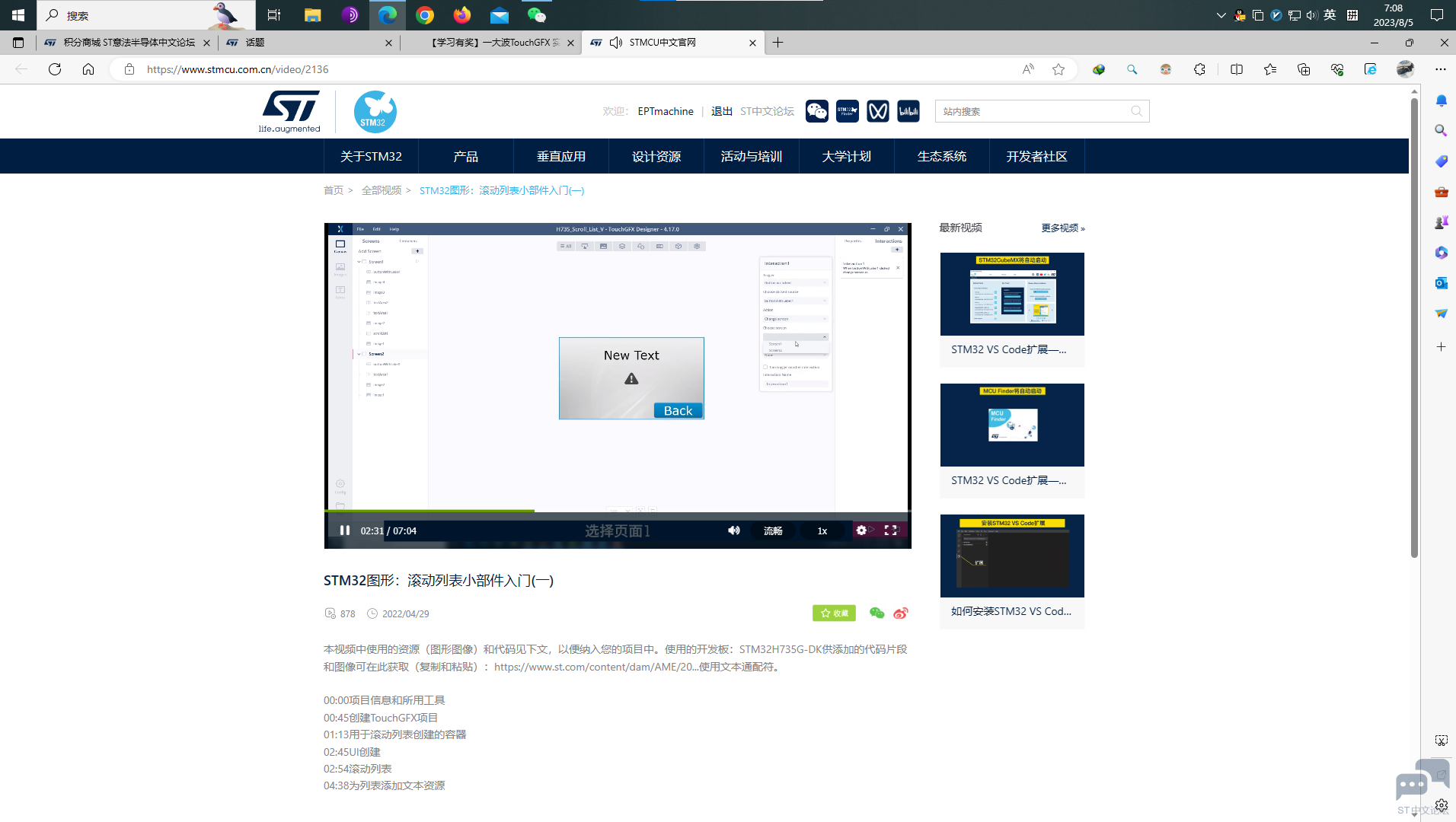The width and height of the screenshot is (1456, 822).
Task: Open WeChat from the taskbar
Action: pyautogui.click(x=537, y=15)
